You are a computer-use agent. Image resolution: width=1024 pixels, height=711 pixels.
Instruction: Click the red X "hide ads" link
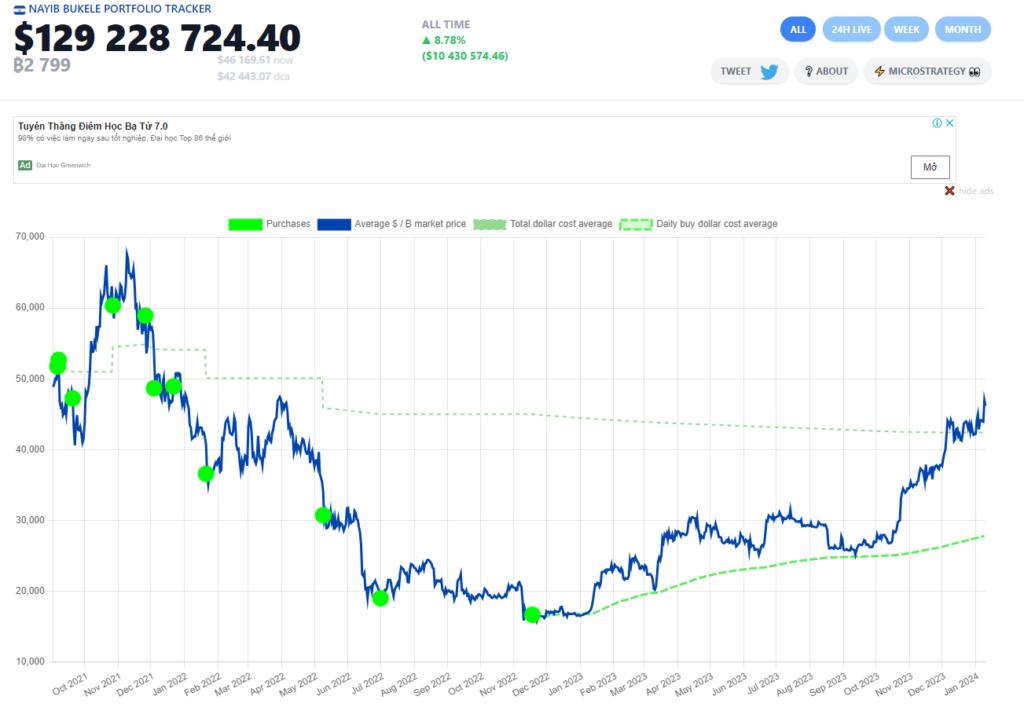(x=969, y=191)
